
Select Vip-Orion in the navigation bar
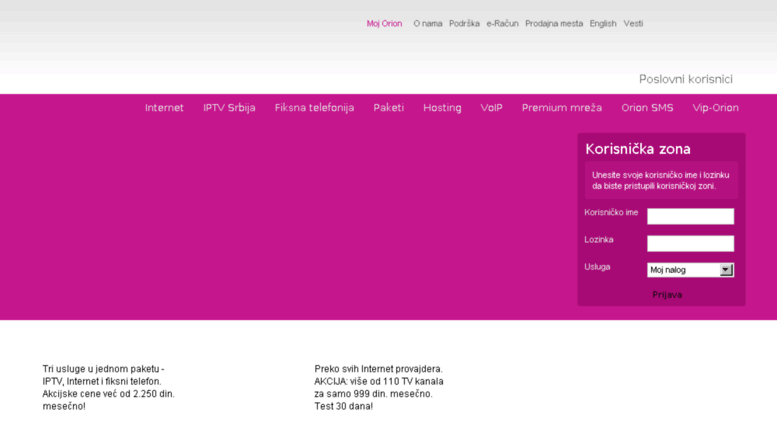[x=716, y=107]
